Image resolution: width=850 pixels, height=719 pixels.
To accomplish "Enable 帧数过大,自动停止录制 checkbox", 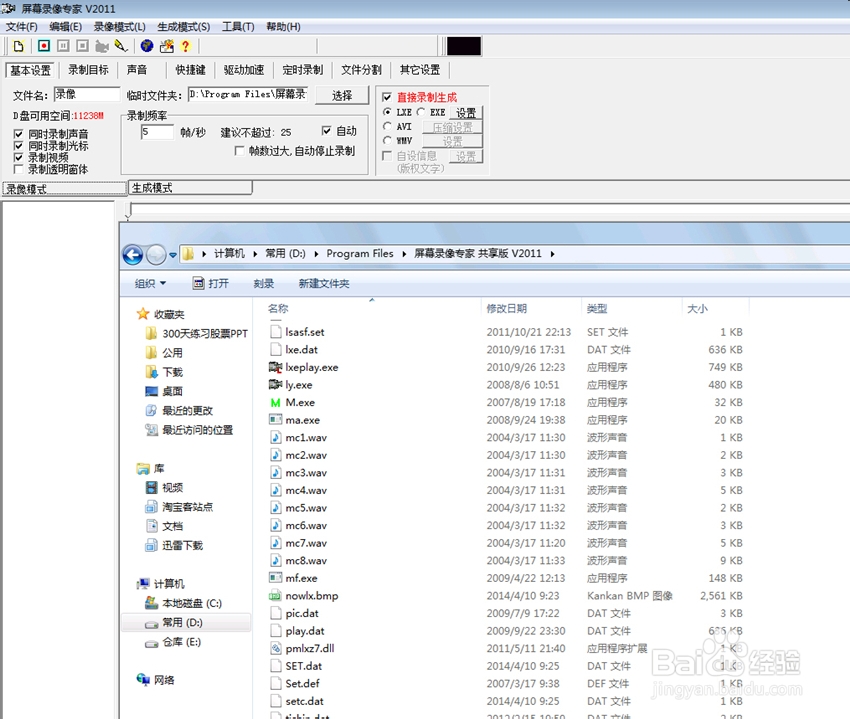I will pyautogui.click(x=239, y=151).
